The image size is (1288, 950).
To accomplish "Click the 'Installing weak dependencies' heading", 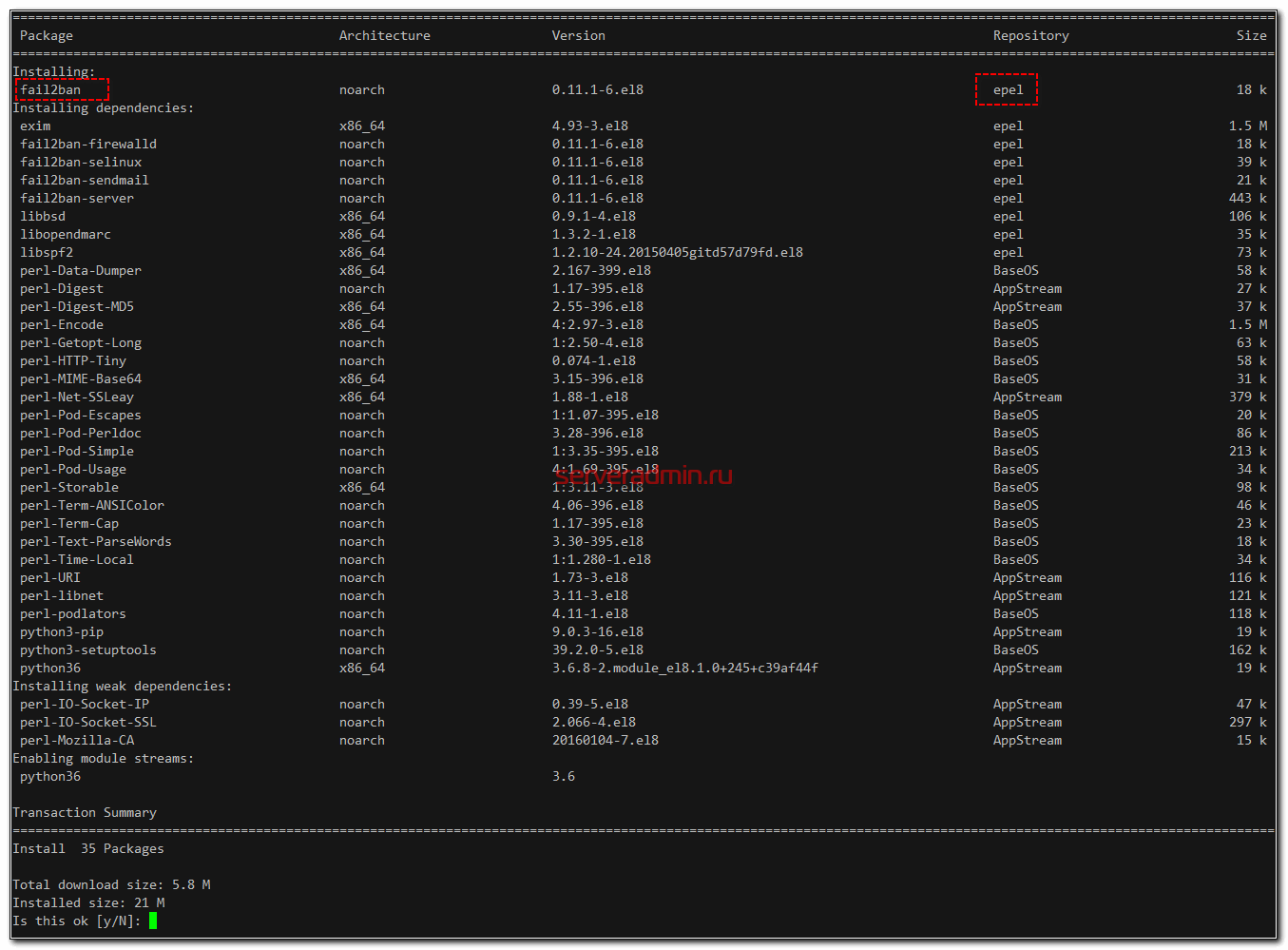I will tap(122, 686).
